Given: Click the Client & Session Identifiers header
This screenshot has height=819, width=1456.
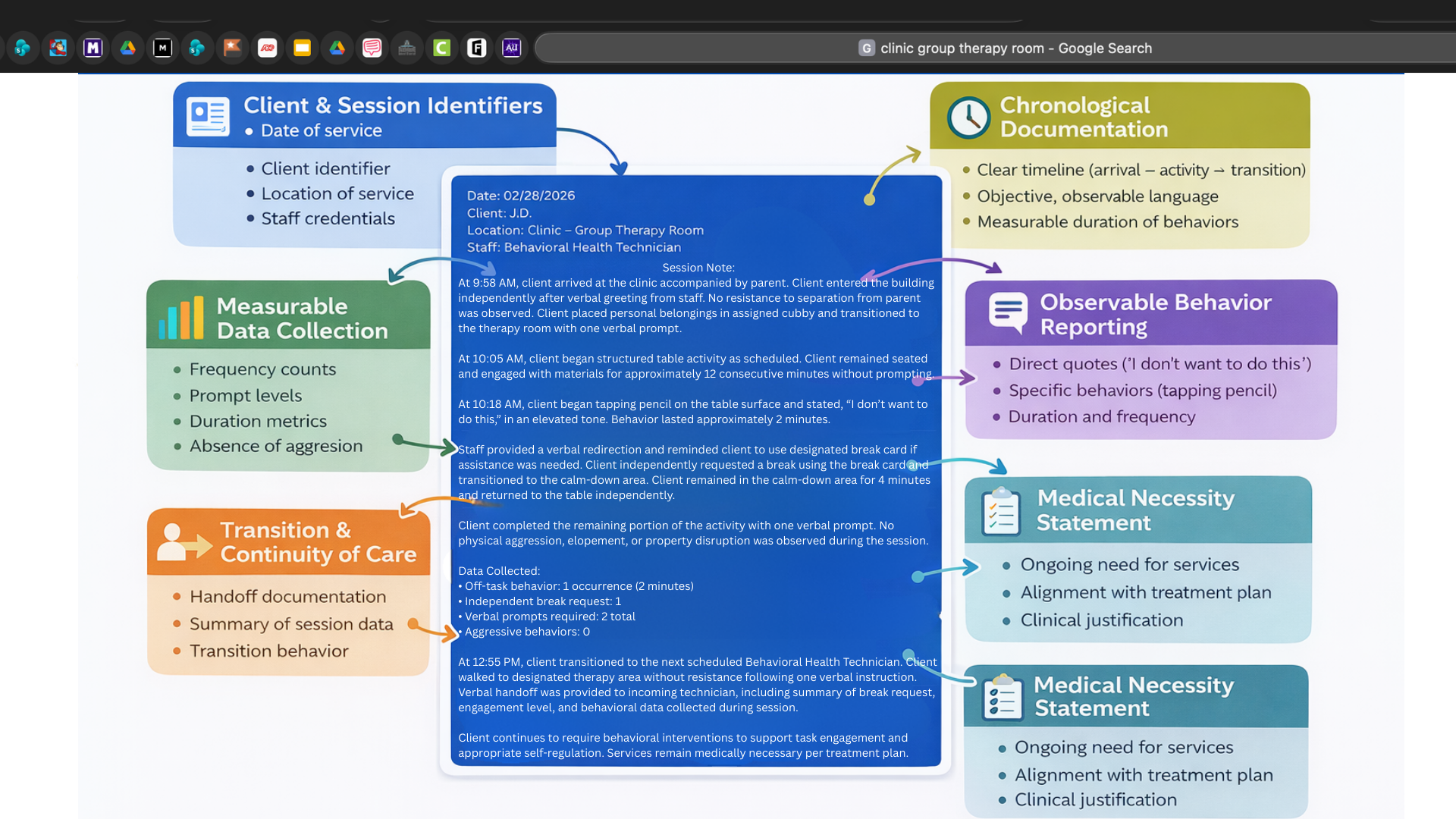Looking at the screenshot, I should pyautogui.click(x=392, y=105).
